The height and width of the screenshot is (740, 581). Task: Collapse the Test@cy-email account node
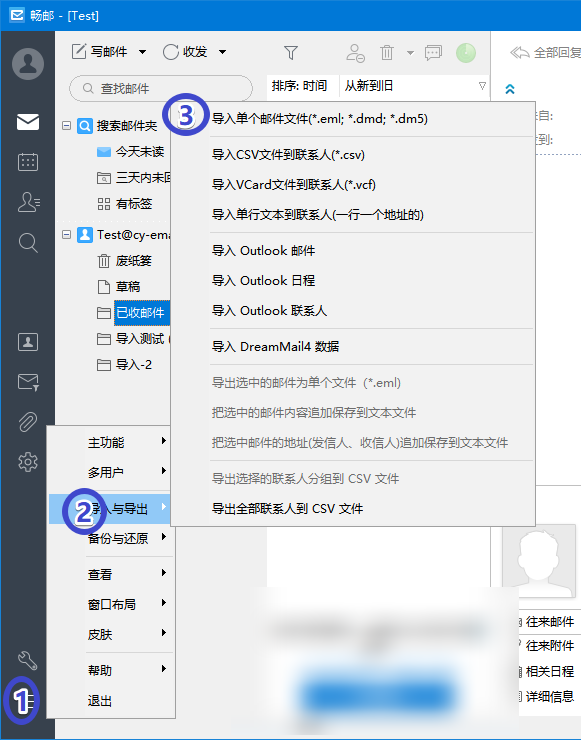coord(67,235)
